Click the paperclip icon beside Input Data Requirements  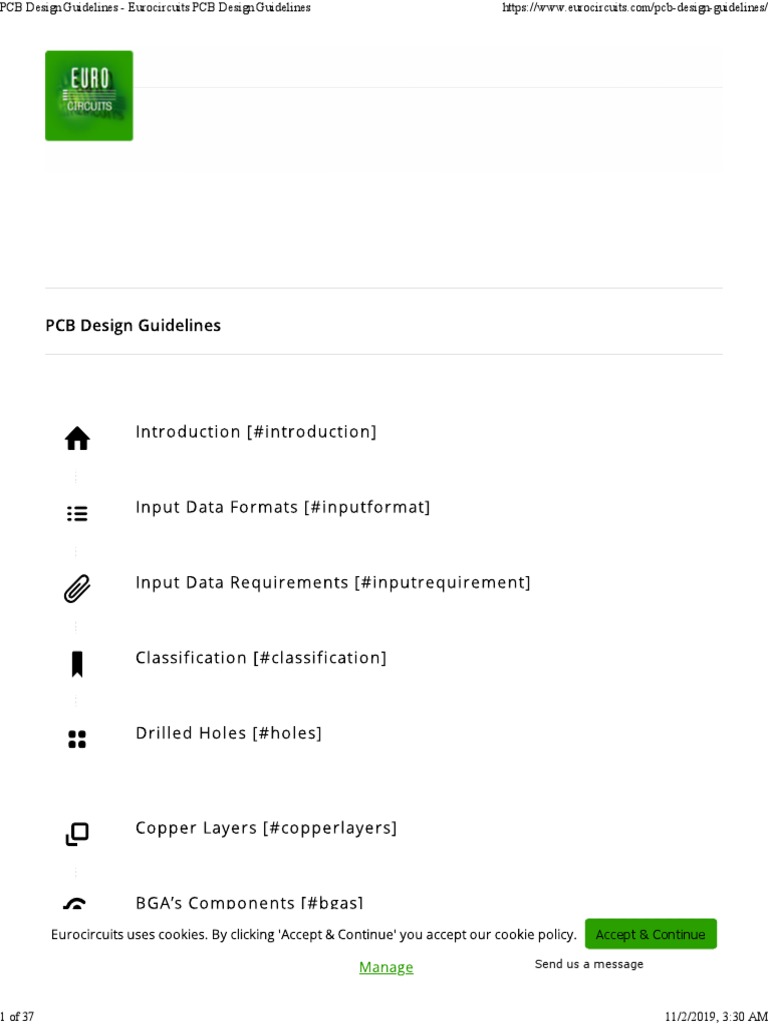click(x=77, y=589)
